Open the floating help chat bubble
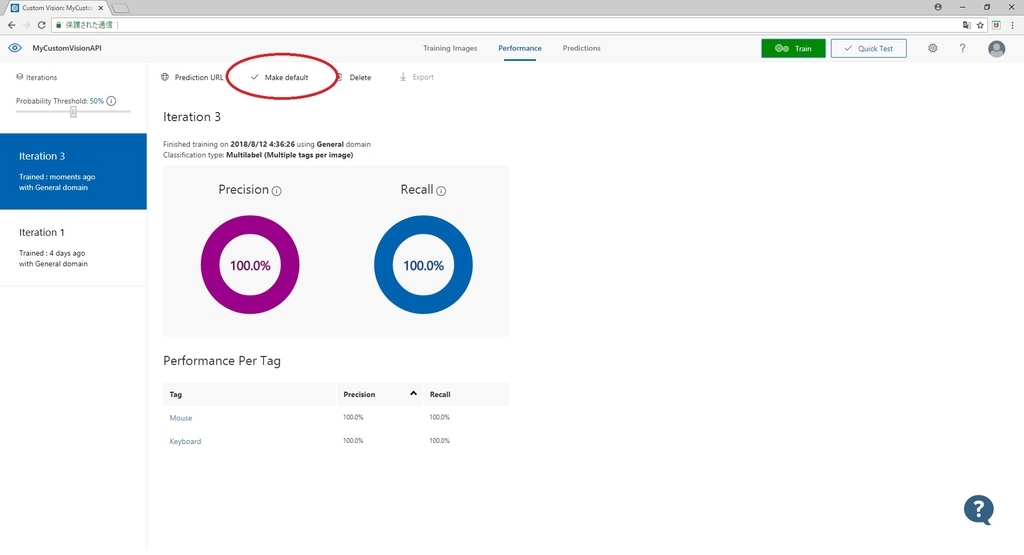 pos(978,509)
